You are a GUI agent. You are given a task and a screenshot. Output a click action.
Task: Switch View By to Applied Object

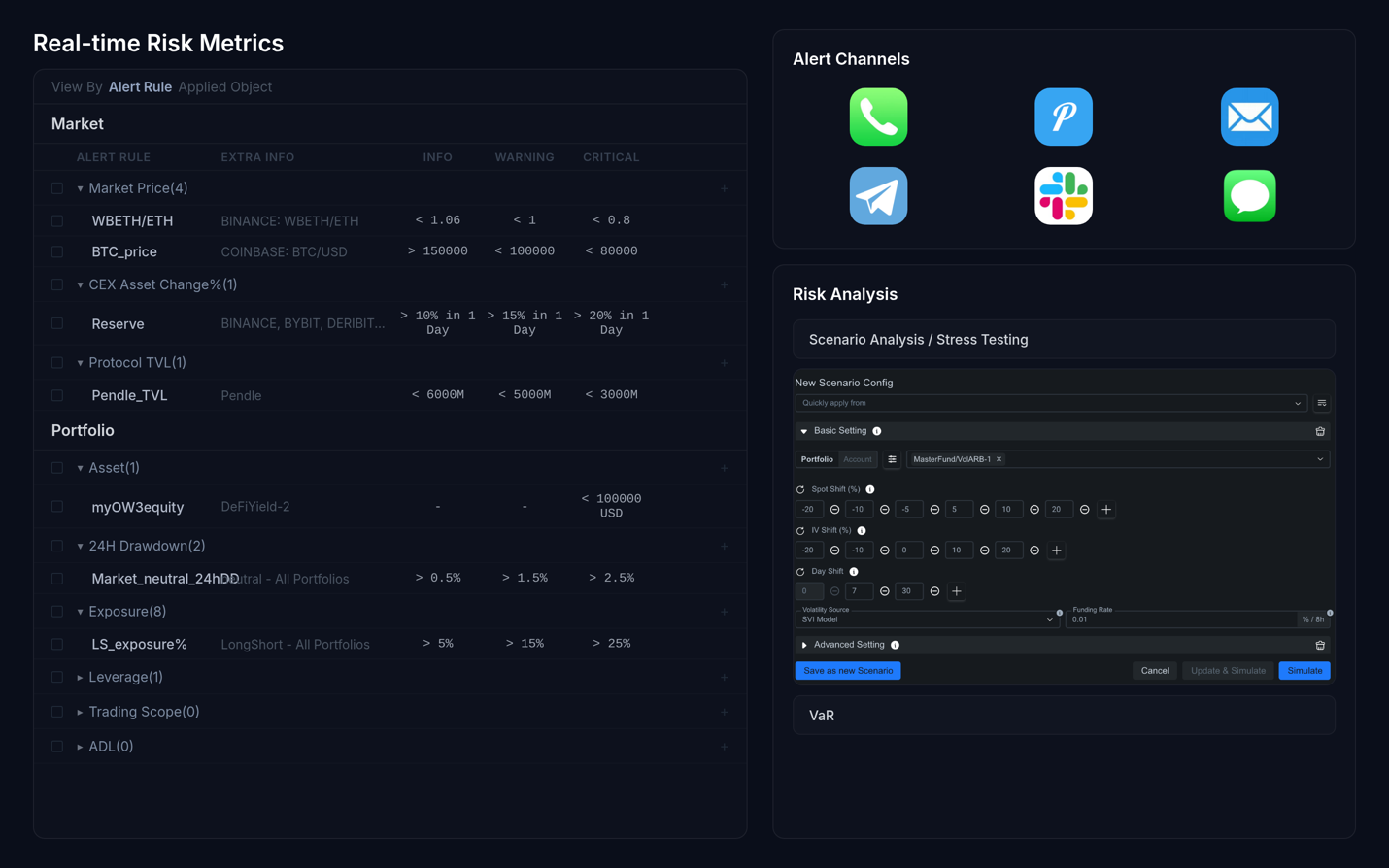[x=225, y=87]
